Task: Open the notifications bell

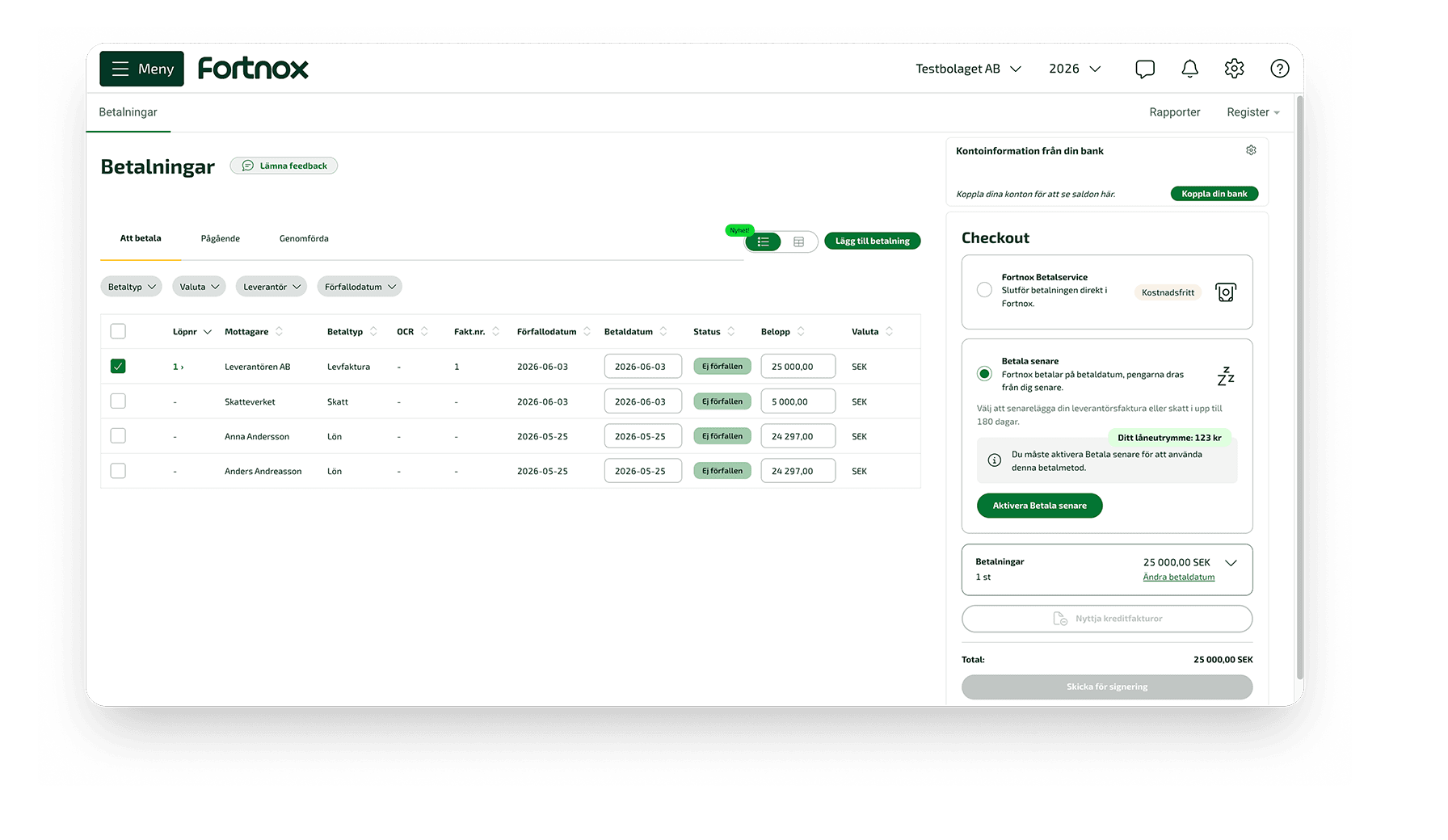Action: tap(1189, 69)
